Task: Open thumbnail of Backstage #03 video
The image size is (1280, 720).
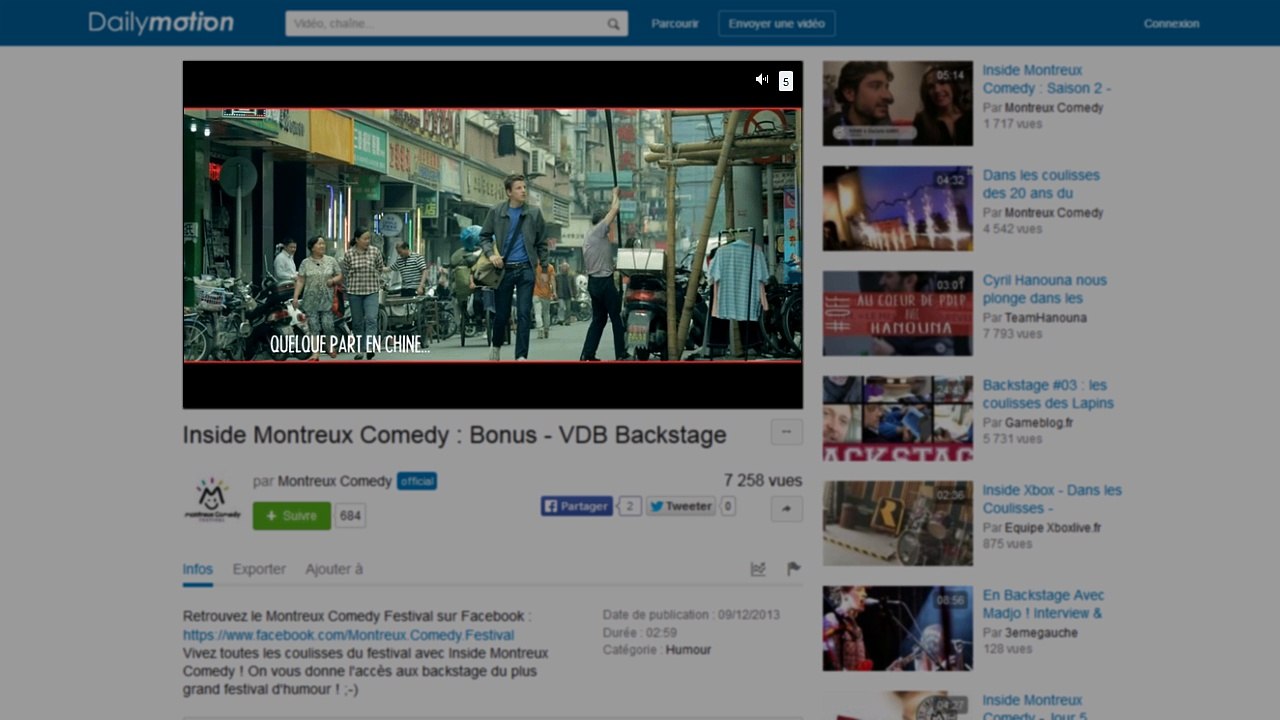Action: tap(898, 418)
